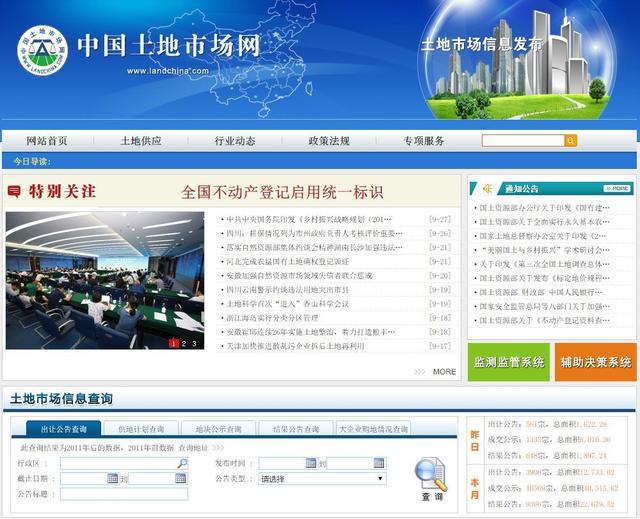Open news 安徽加强自然资源市场领域失信者联合惩戒
Viewport: 640px width, 519px height.
click(x=299, y=276)
